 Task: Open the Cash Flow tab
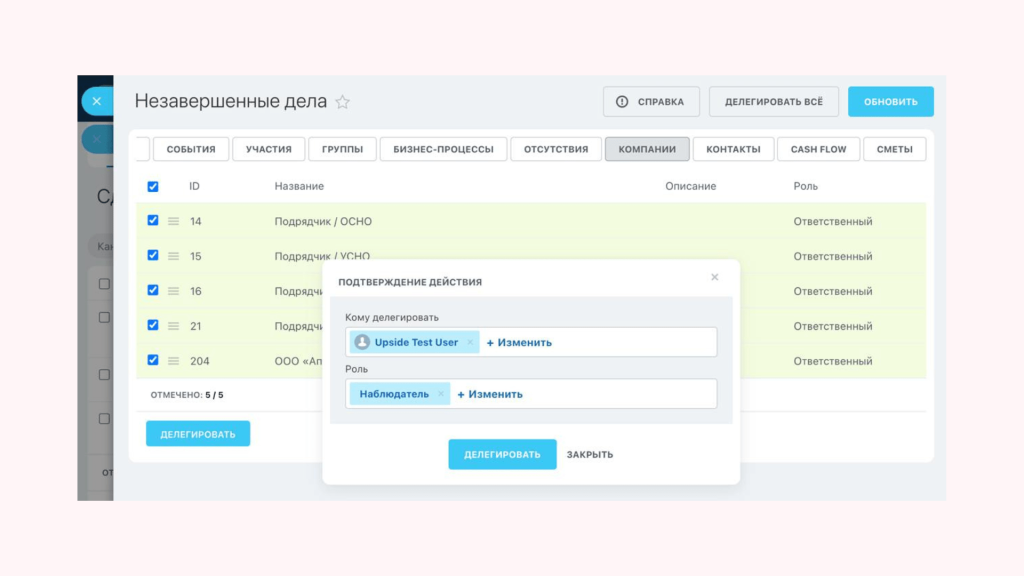click(x=818, y=149)
